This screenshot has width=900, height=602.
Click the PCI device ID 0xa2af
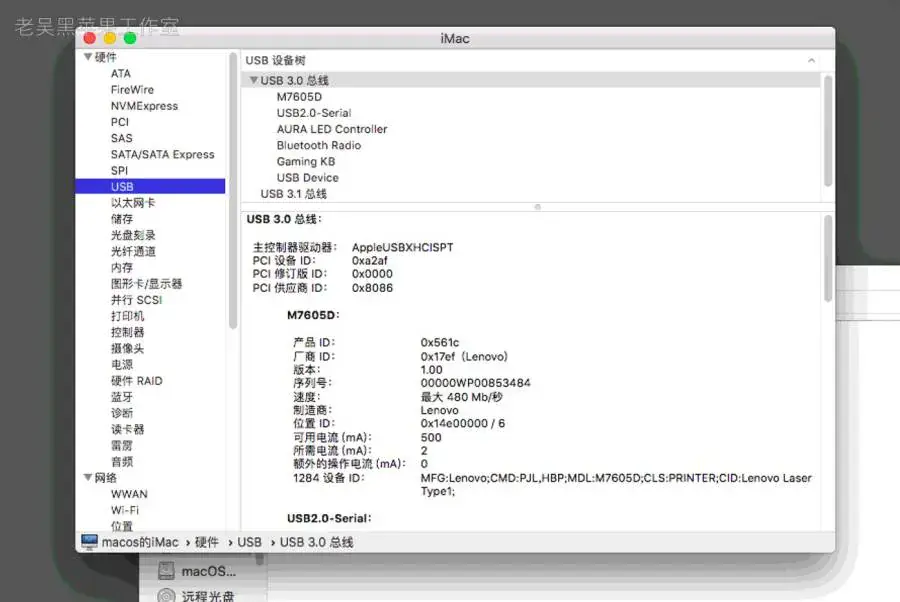coord(369,260)
